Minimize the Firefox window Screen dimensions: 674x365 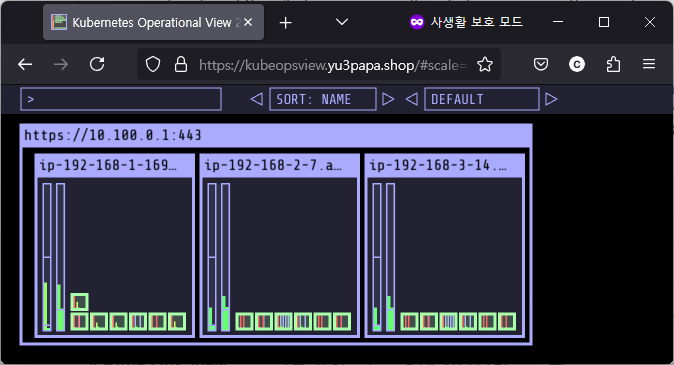click(x=558, y=22)
